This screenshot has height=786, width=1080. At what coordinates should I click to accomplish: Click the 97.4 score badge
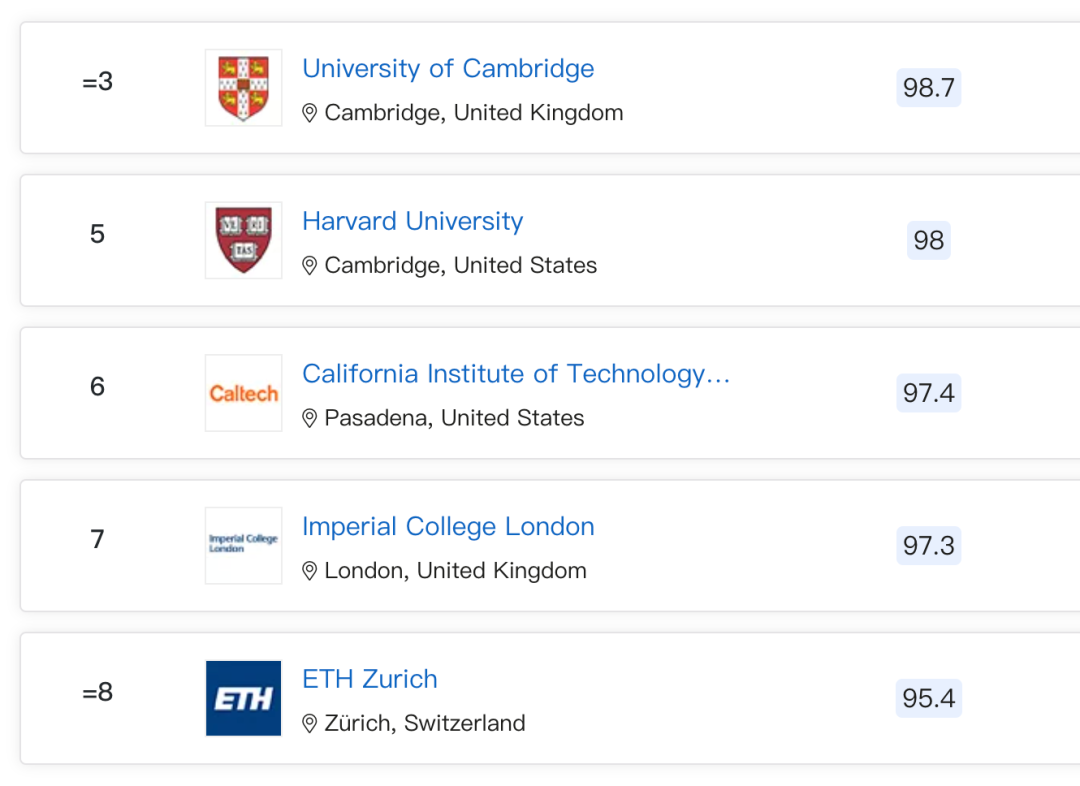tap(928, 393)
